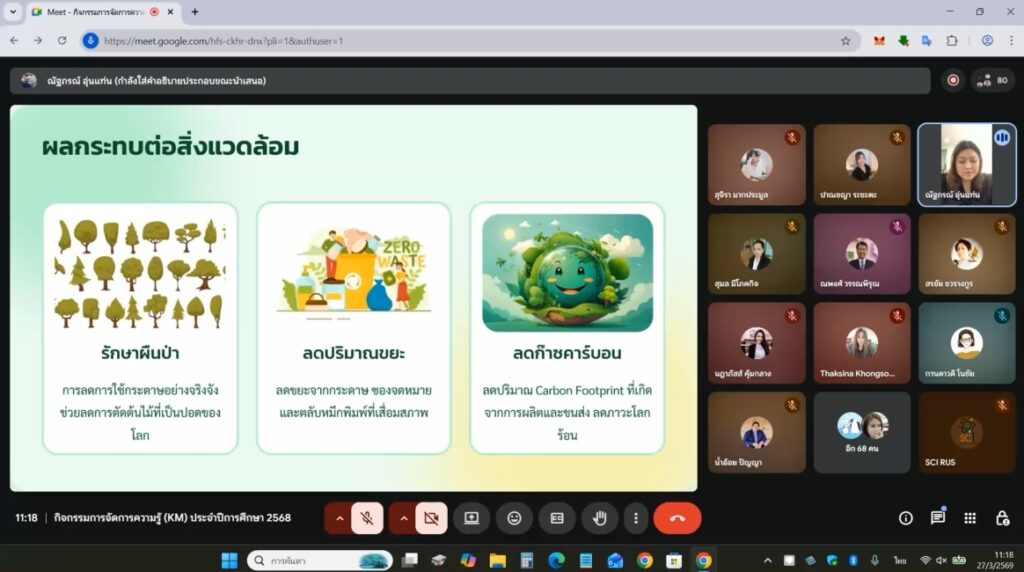The image size is (1024, 572).
Task: Open a new browser tab
Action: [x=194, y=12]
